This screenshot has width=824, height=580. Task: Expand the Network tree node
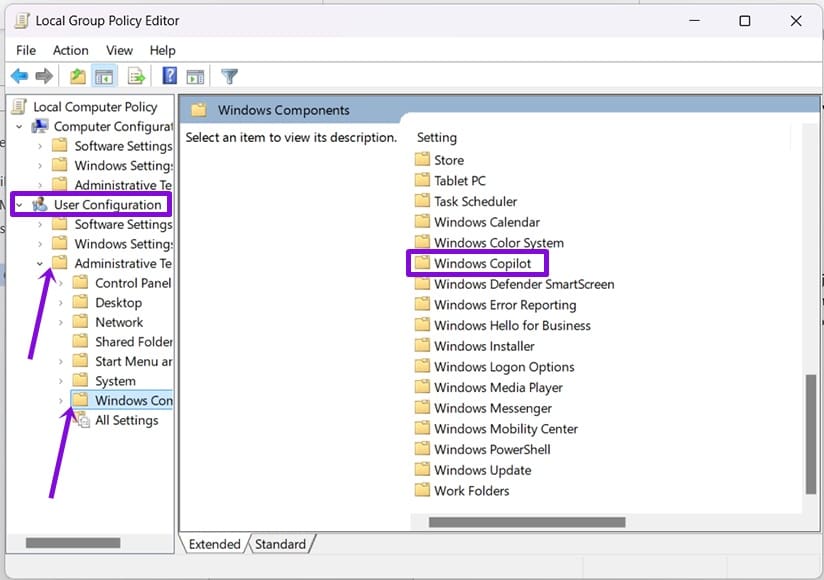(x=60, y=323)
